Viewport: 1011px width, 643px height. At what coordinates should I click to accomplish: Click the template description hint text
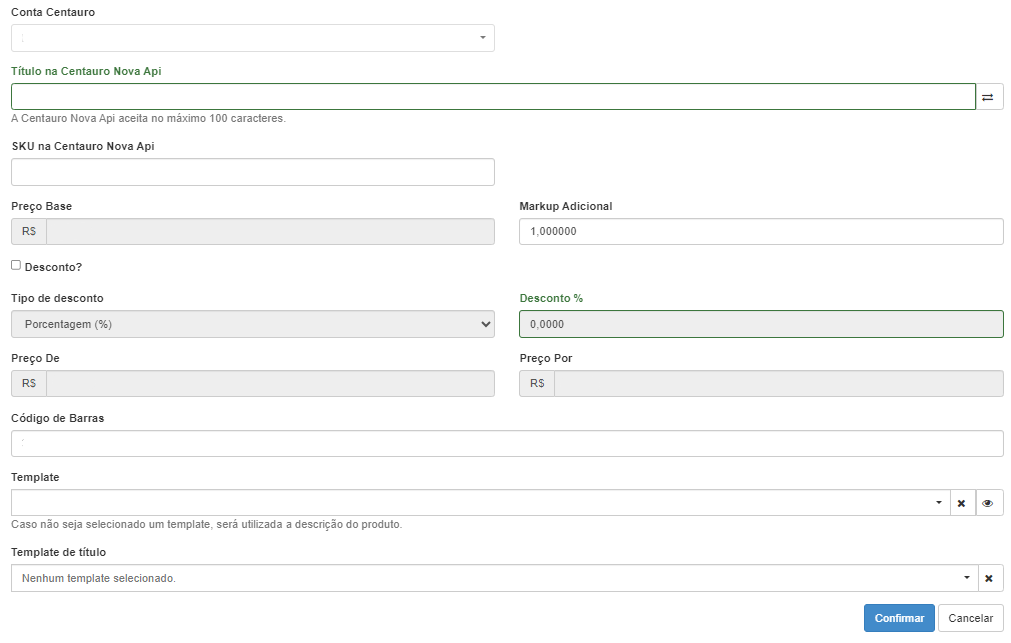click(x=206, y=524)
